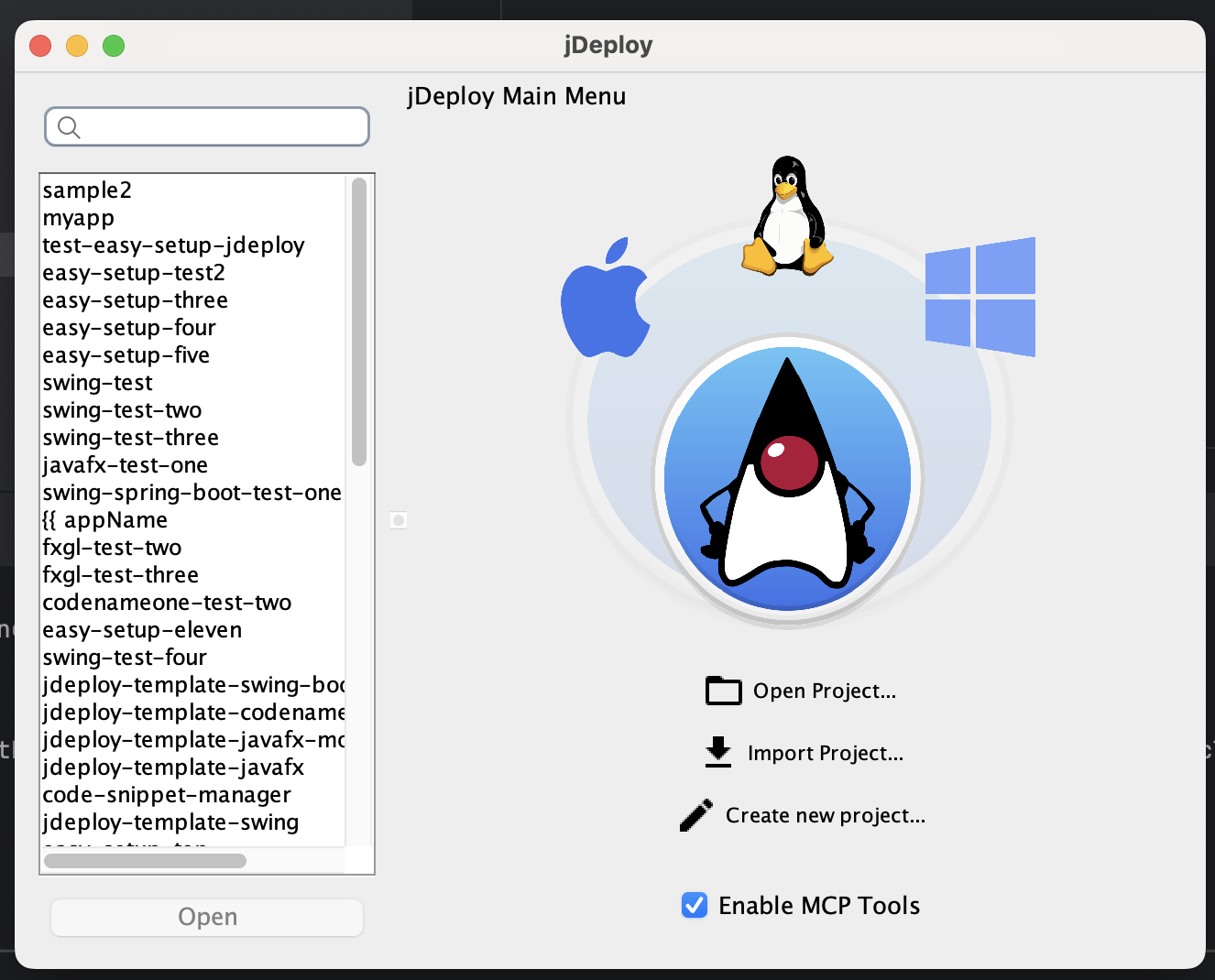Select the {{ appName entry
The height and width of the screenshot is (980, 1215).
193,520
